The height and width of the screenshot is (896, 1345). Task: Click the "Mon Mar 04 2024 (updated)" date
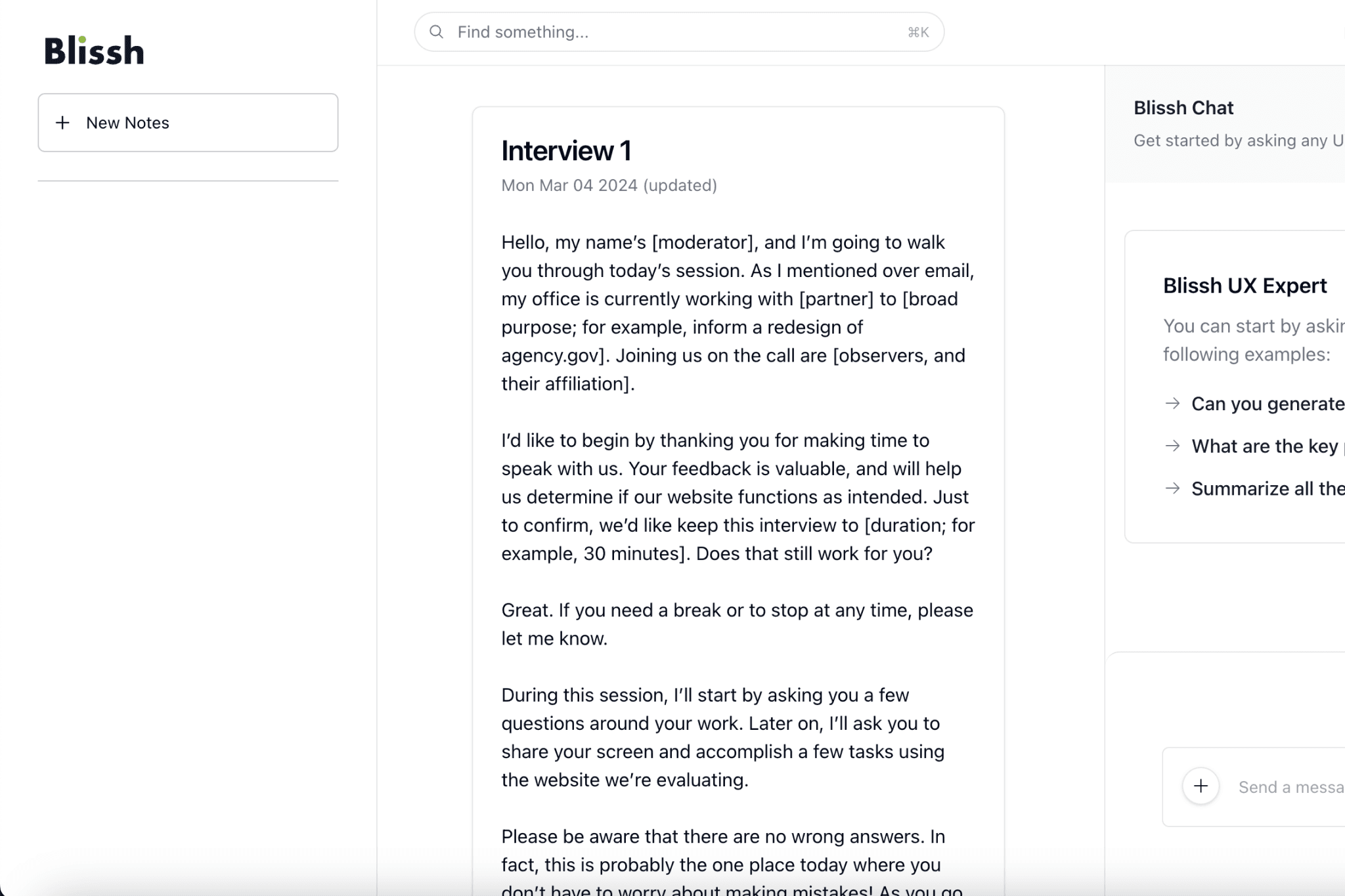[x=609, y=186]
